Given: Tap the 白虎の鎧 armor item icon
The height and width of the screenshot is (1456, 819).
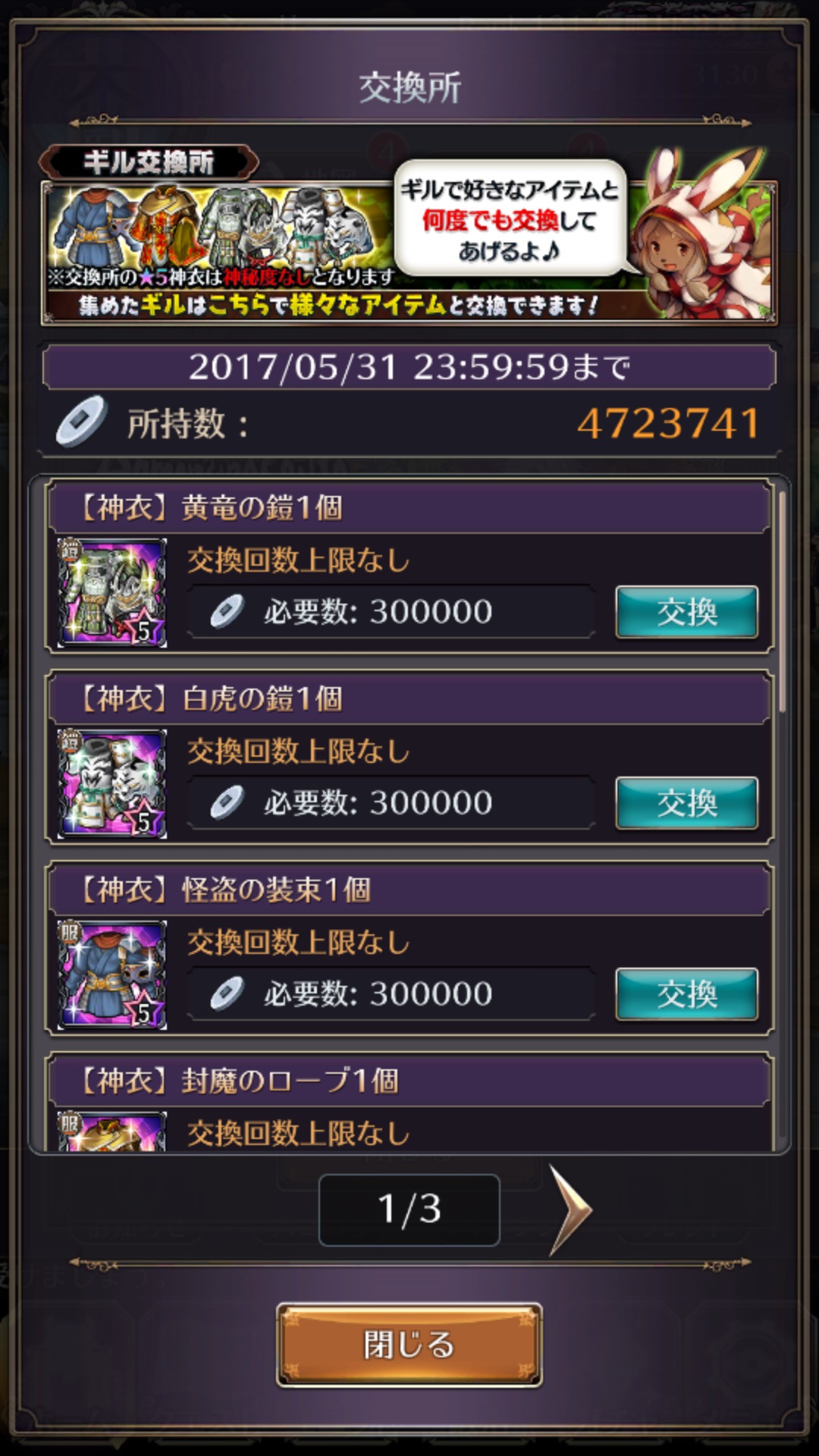Looking at the screenshot, I should coord(112,783).
